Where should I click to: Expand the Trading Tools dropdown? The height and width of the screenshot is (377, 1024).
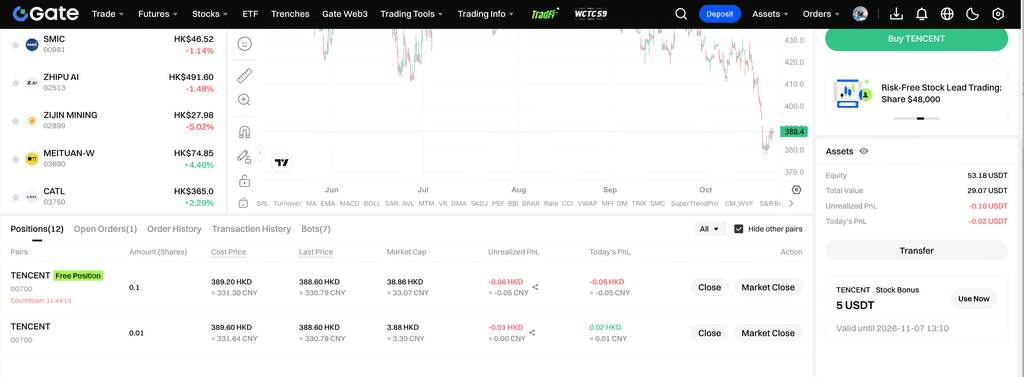[411, 14]
